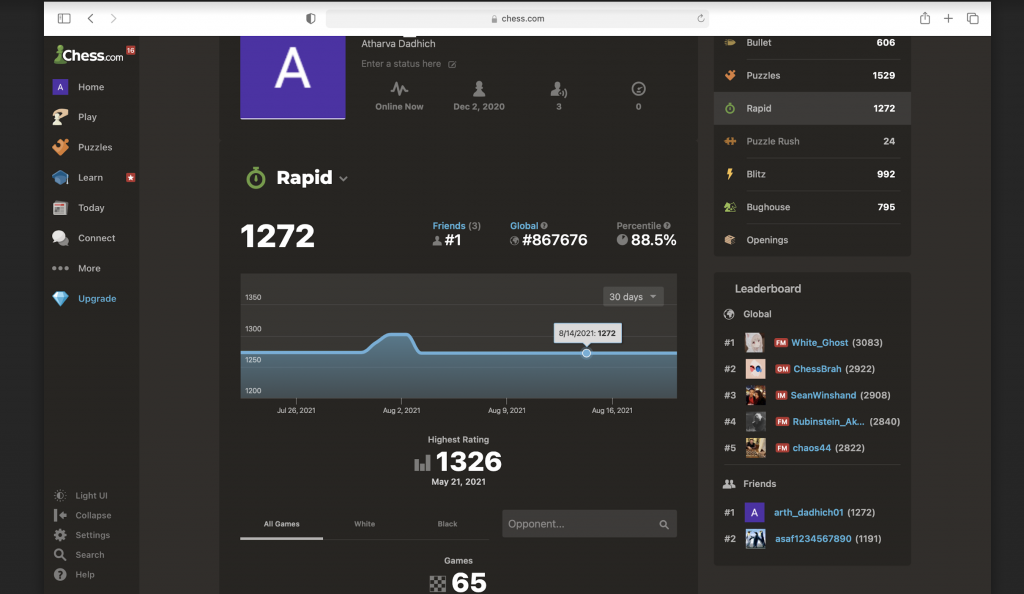The height and width of the screenshot is (594, 1024).
Task: Open ChessBrah leaderboard profile
Action: (x=817, y=369)
